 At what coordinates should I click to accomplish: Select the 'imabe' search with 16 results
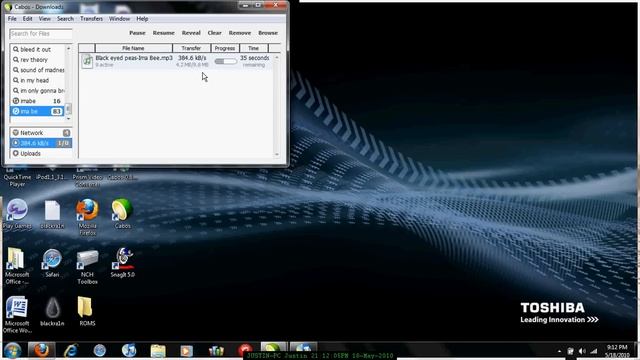38,101
